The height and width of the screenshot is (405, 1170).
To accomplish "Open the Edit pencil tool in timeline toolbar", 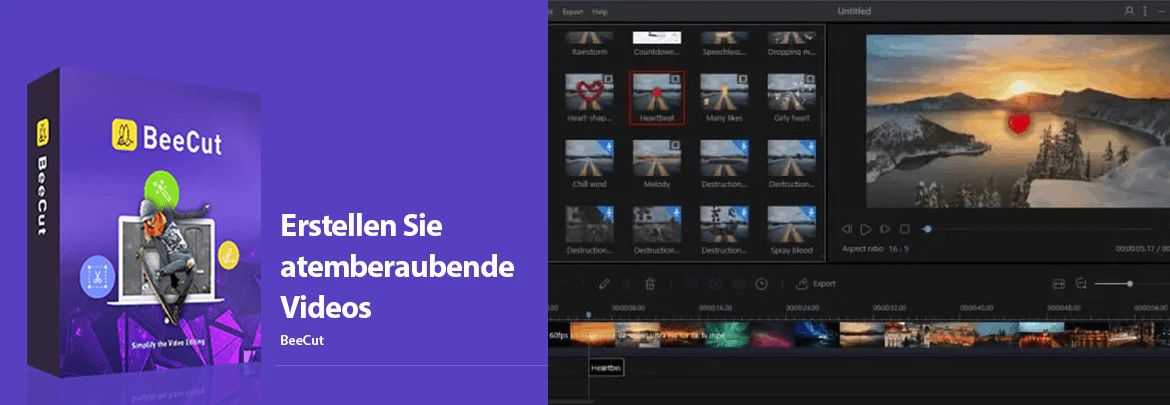I will pyautogui.click(x=604, y=284).
